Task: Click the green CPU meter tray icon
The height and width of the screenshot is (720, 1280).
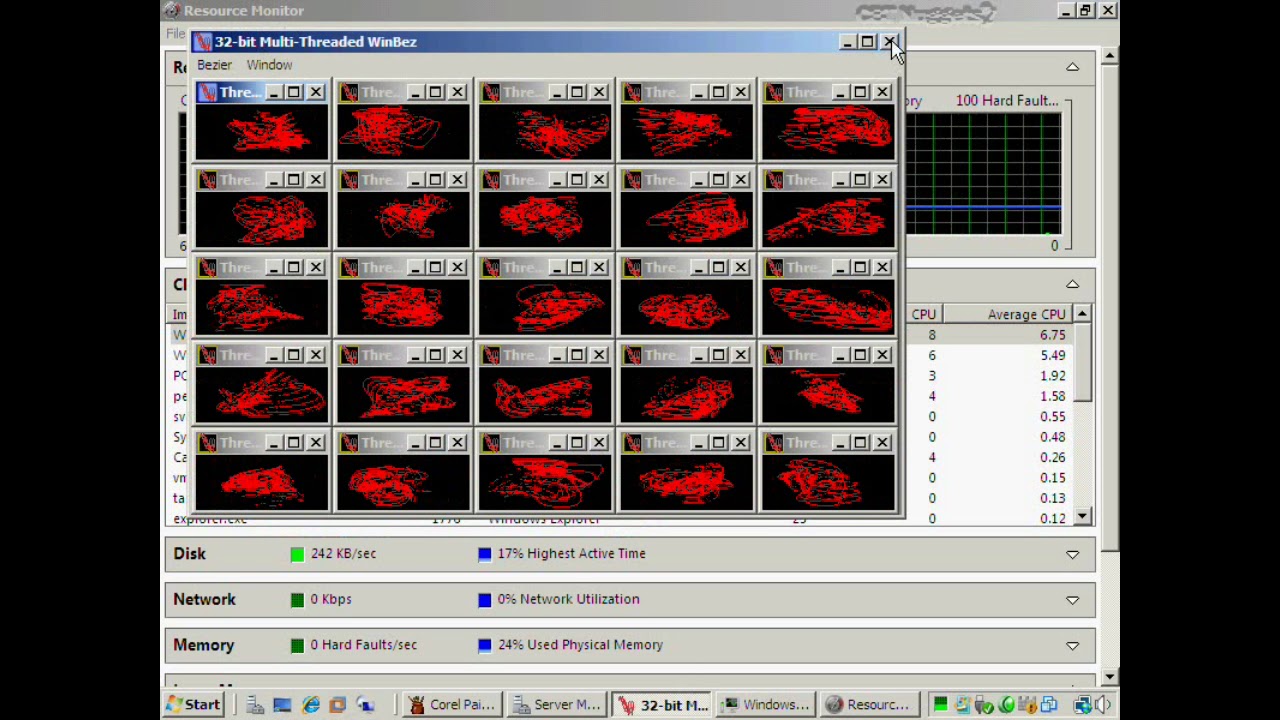Action: click(x=941, y=705)
